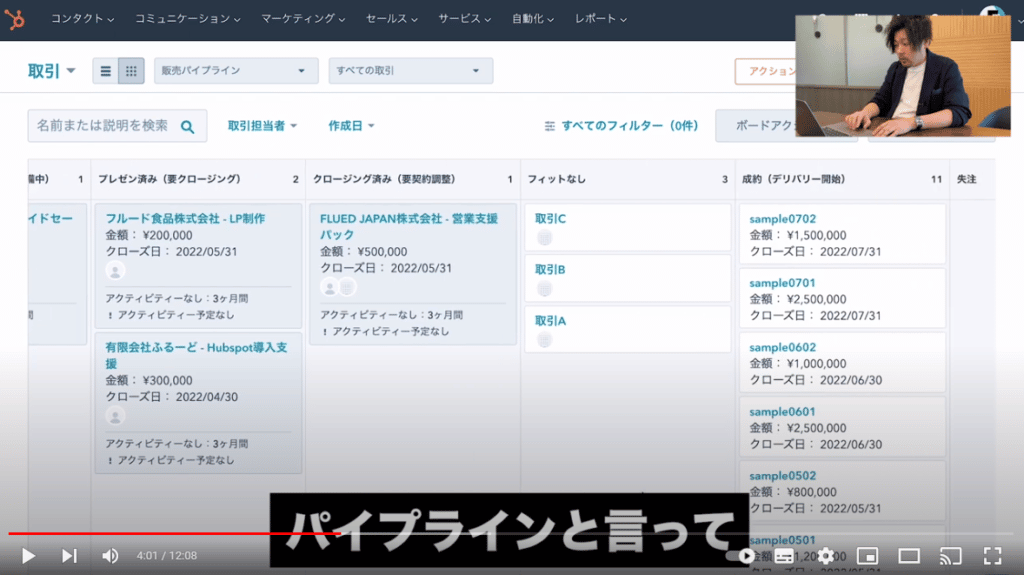Open the レポート menu
The image size is (1024, 575).
(600, 19)
